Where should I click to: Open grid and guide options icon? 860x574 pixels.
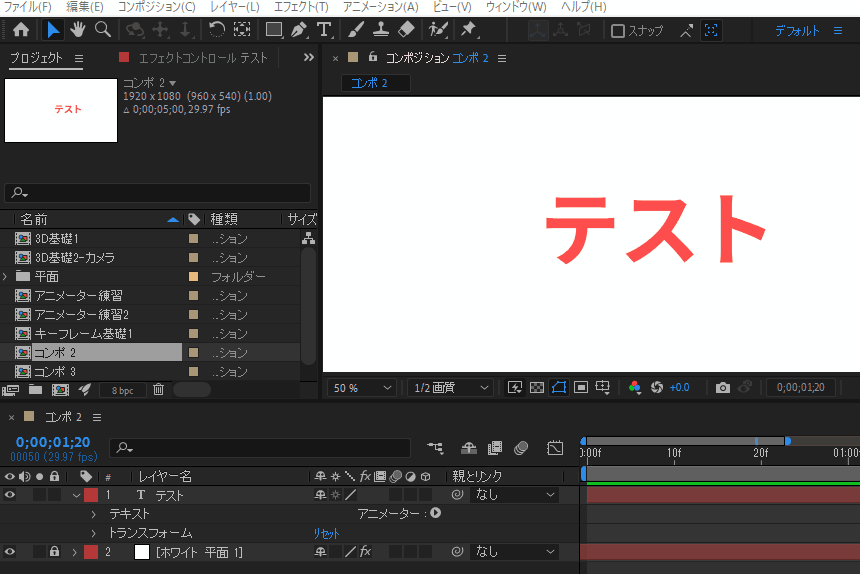click(x=603, y=388)
